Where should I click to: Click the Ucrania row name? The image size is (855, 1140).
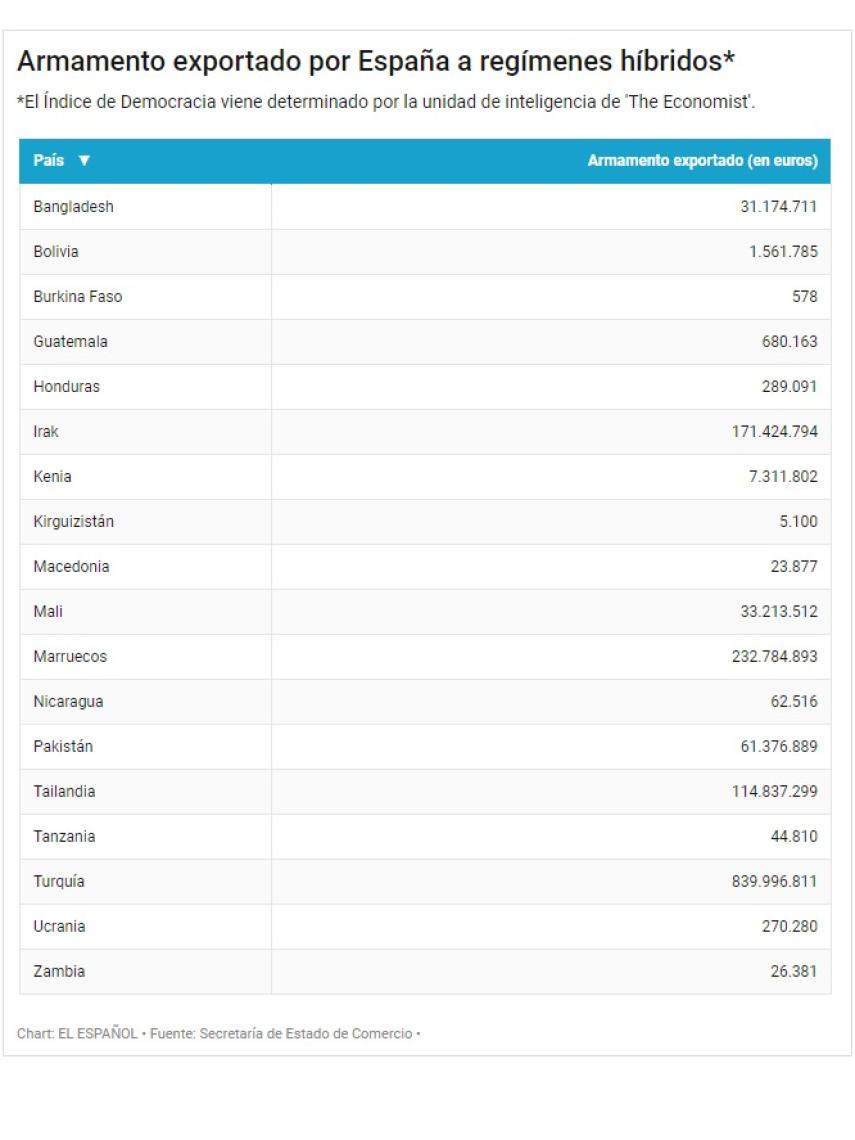pos(59,927)
